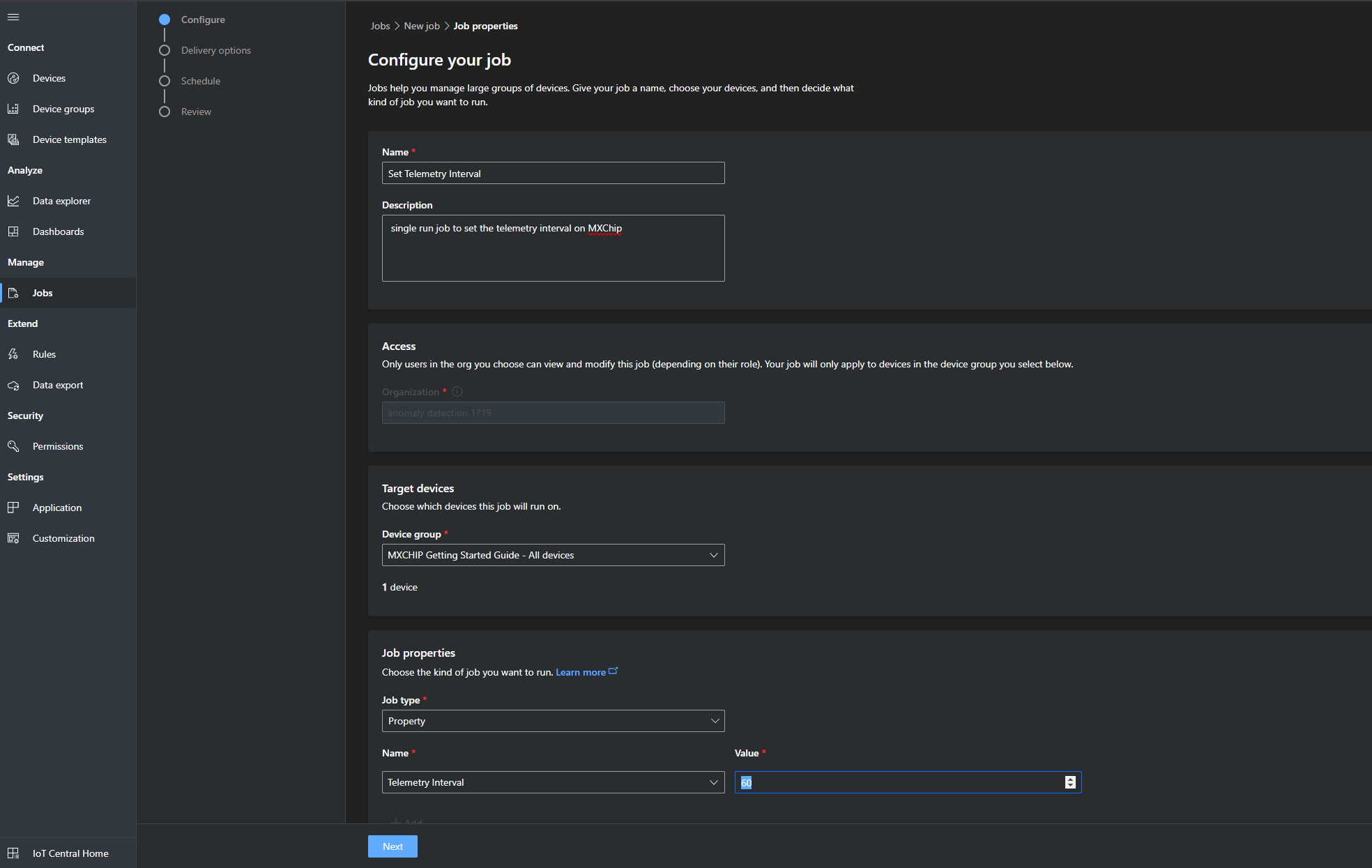Screen dimensions: 1372x868
Task: Click the Rules icon in sidebar
Action: 13,354
